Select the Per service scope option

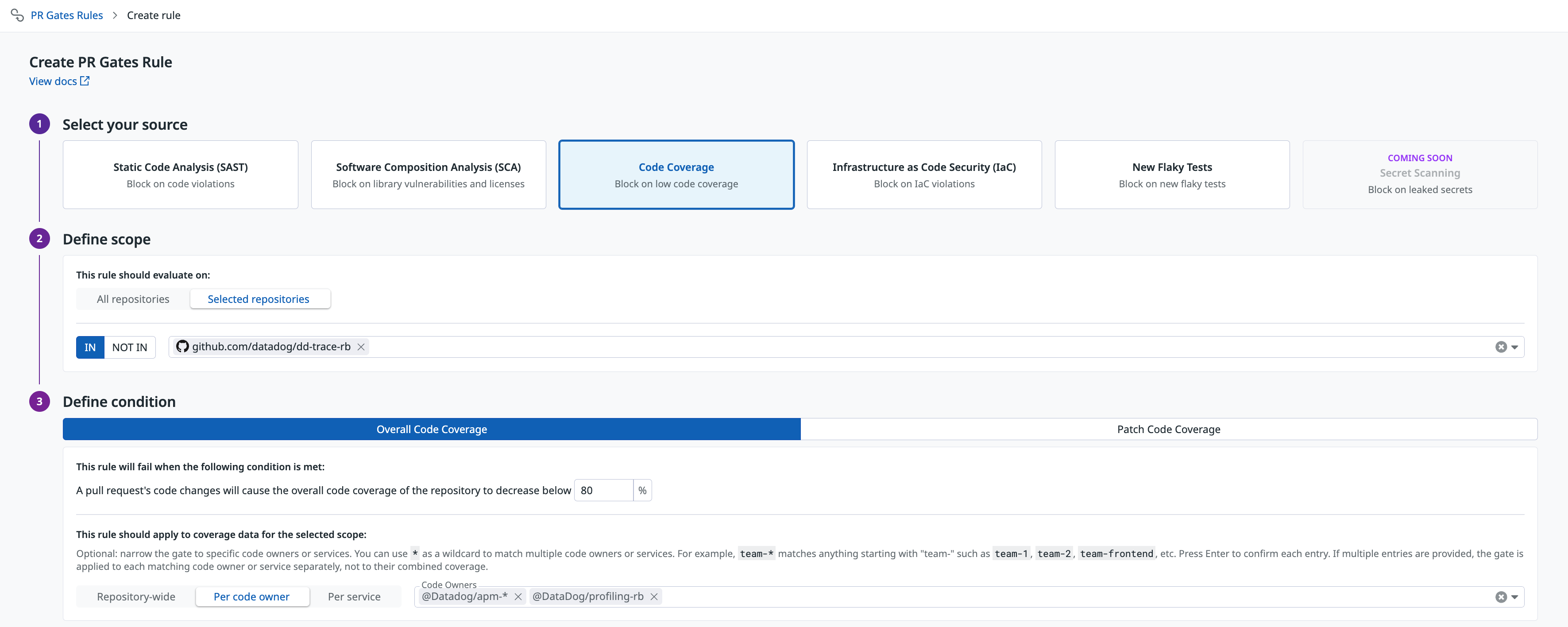tap(354, 596)
